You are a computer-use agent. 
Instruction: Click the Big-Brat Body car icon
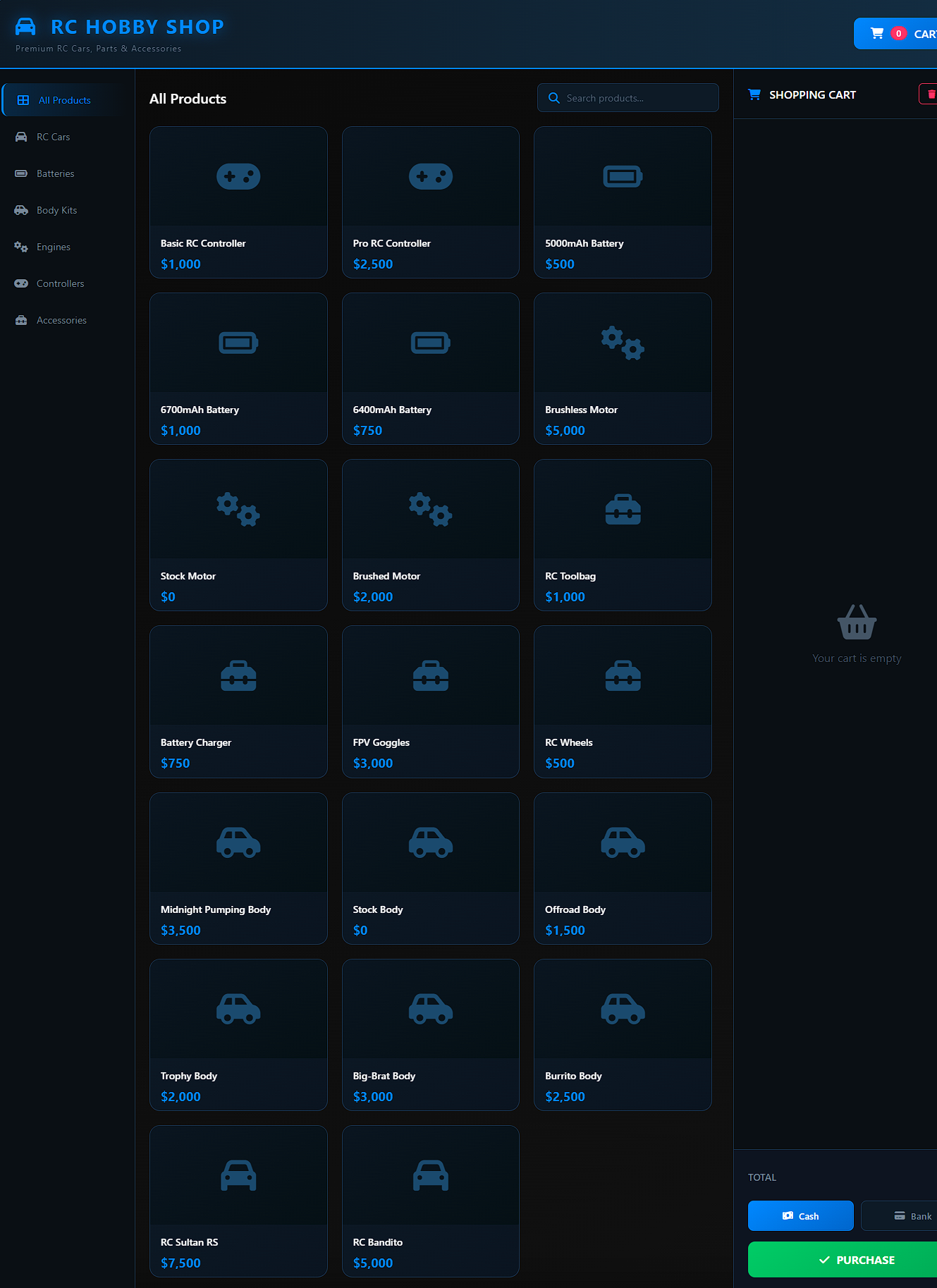pos(431,1009)
